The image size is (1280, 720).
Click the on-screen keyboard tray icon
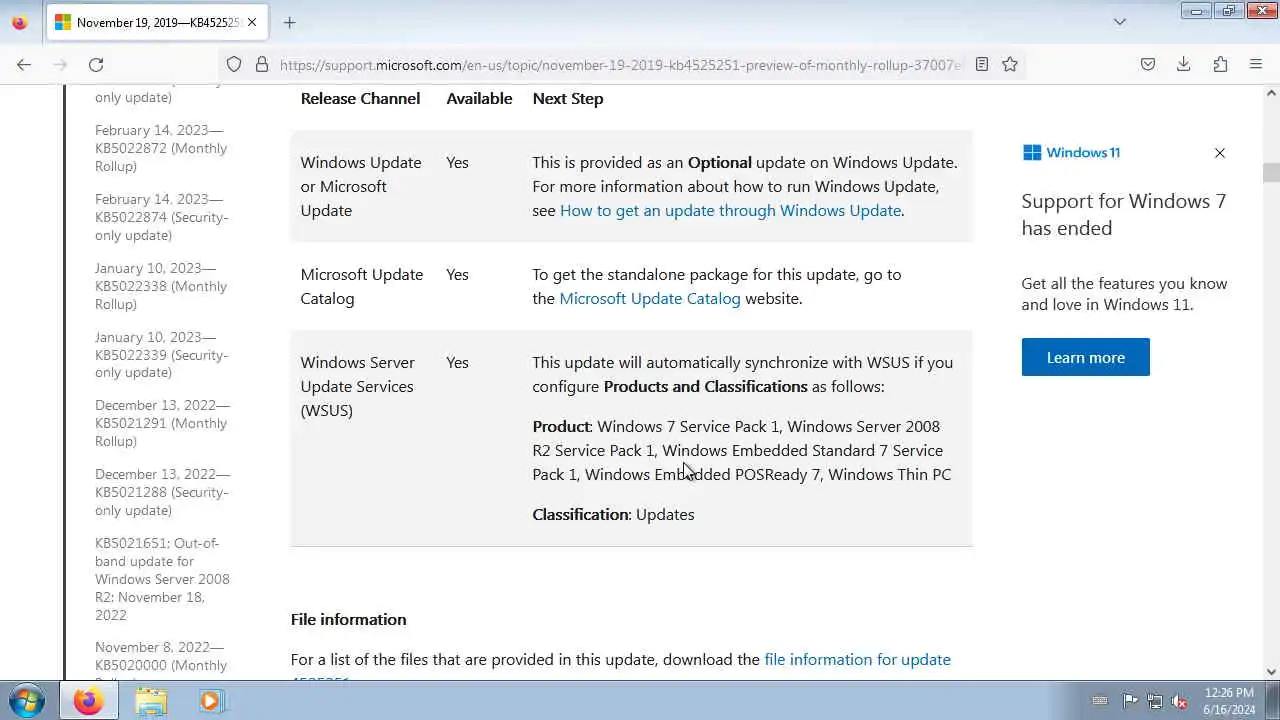(x=1100, y=701)
